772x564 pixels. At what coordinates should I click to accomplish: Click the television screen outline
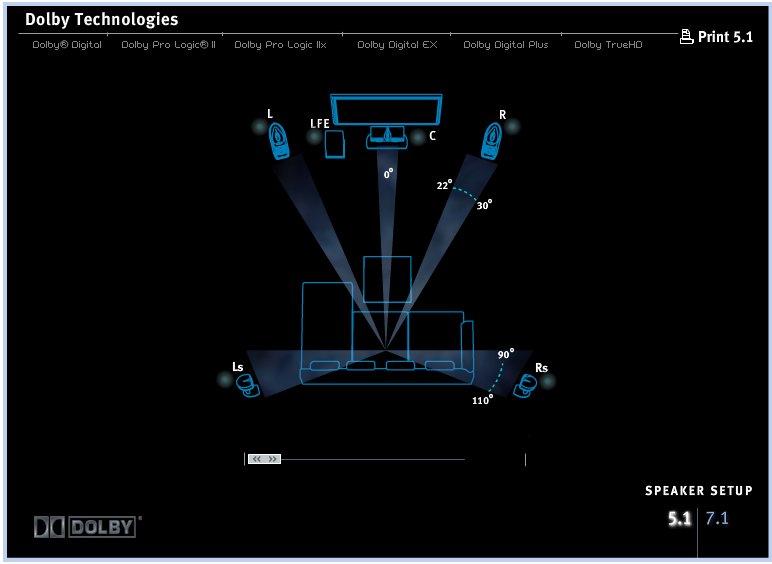(386, 109)
